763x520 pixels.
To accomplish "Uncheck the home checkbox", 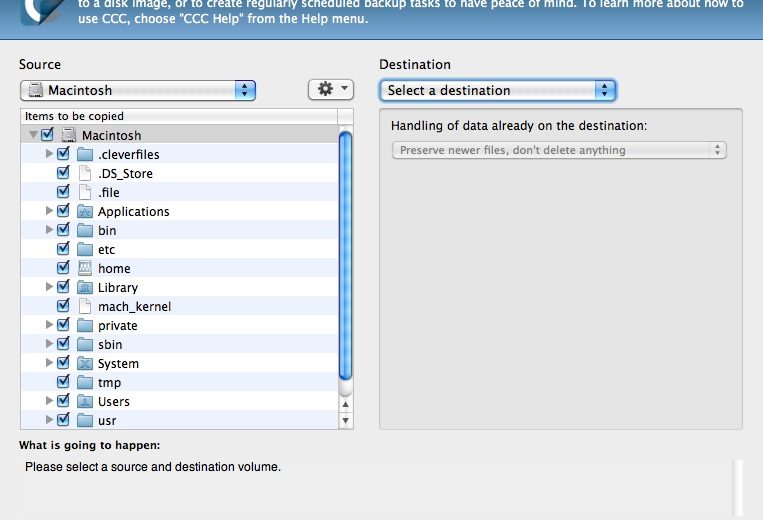I will click(63, 267).
